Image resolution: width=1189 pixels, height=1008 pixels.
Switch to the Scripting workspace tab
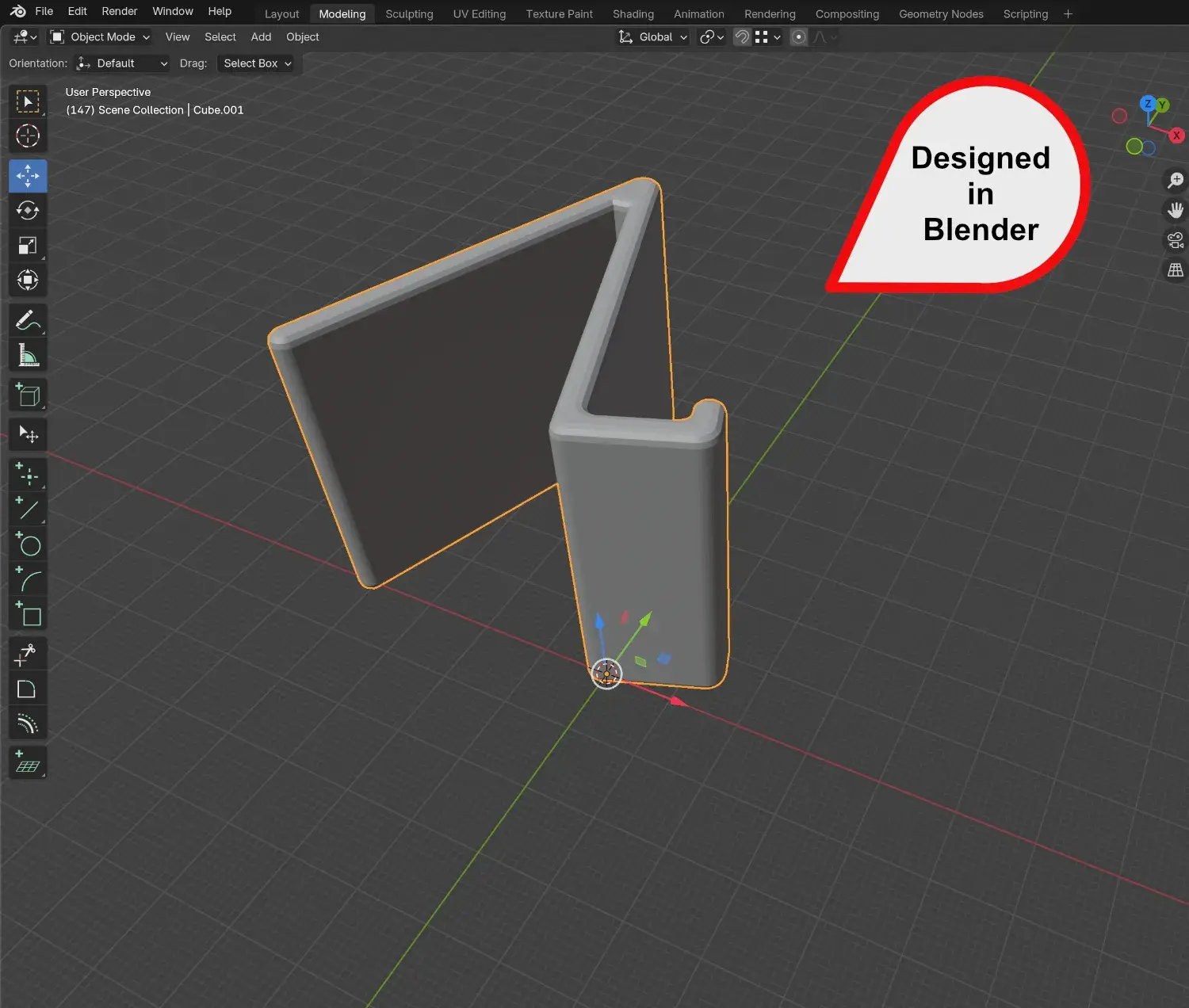coord(1026,14)
